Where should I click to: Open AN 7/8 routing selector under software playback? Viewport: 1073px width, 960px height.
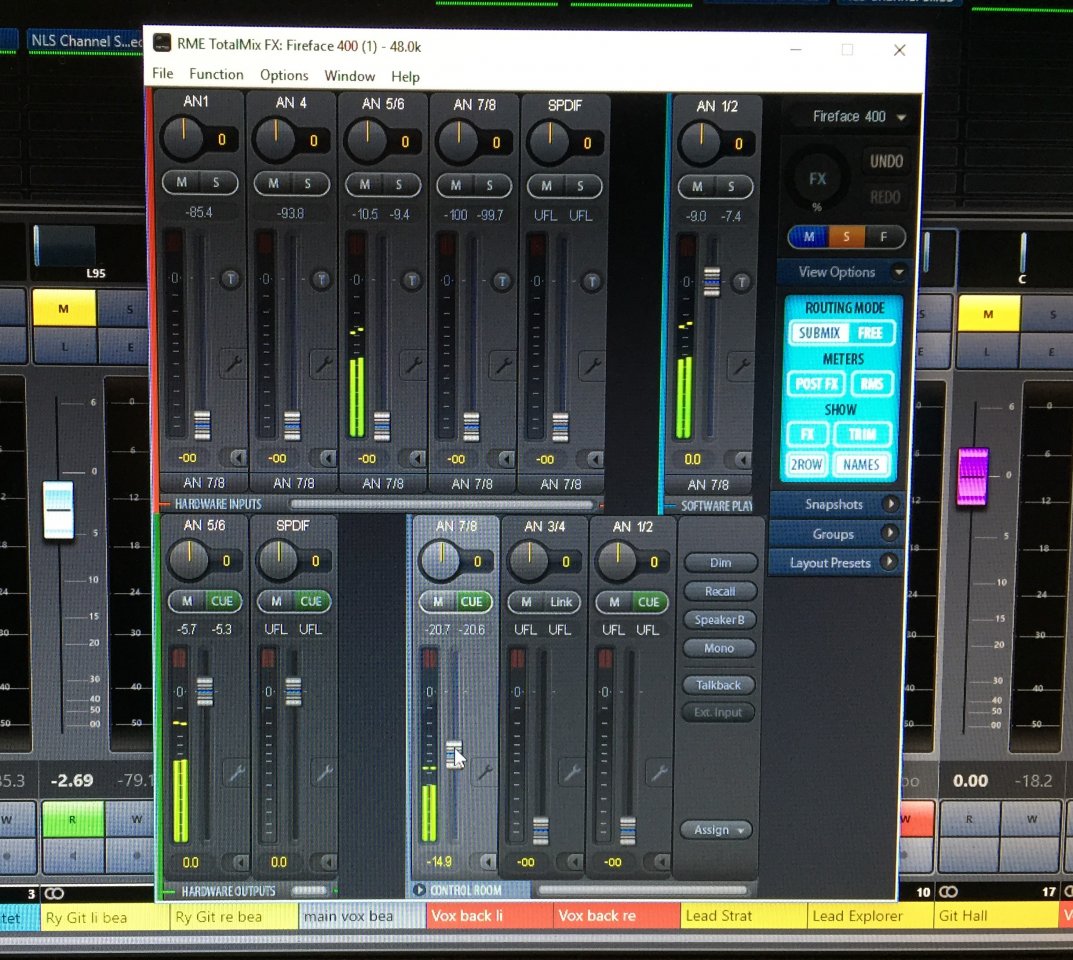click(708, 485)
